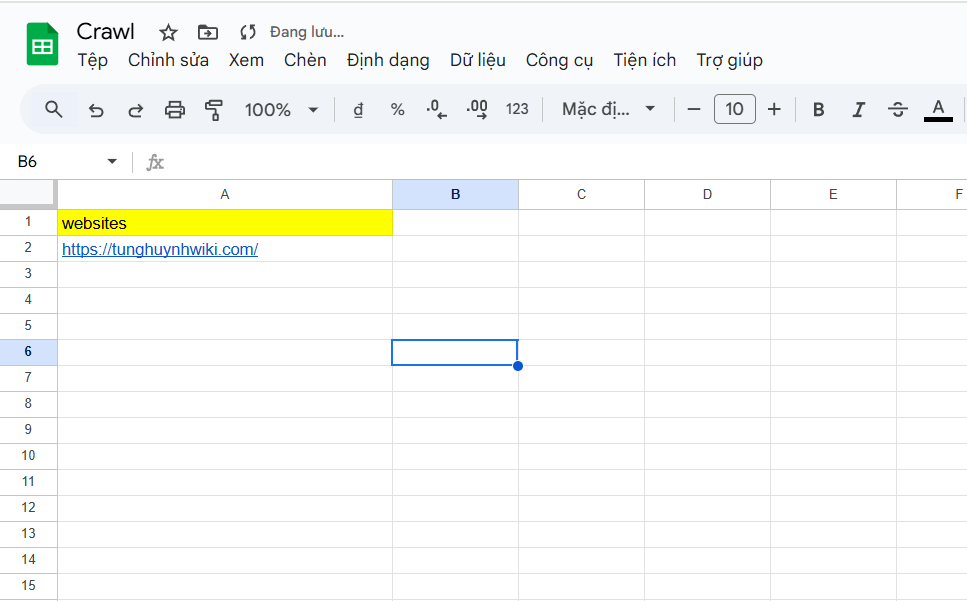
Task: Select row 6 header
Action: point(28,352)
